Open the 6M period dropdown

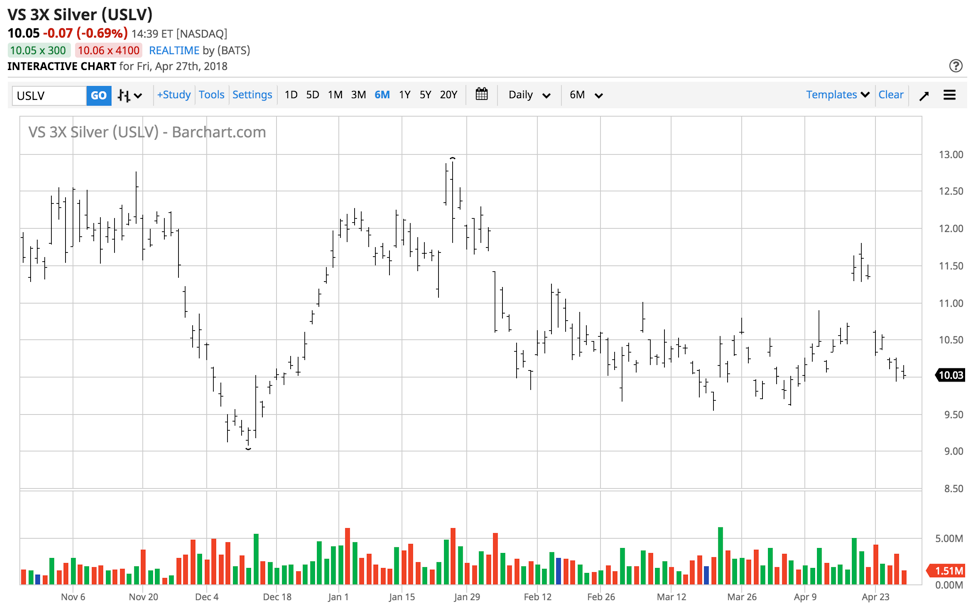(x=586, y=95)
